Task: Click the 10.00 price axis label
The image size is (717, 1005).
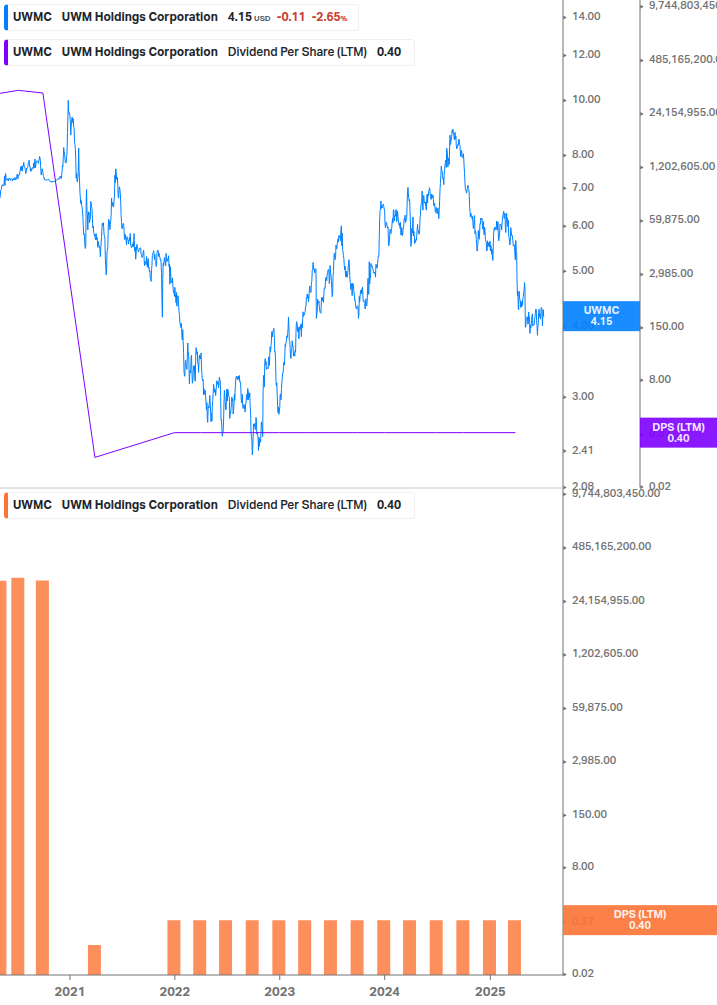Action: [586, 99]
